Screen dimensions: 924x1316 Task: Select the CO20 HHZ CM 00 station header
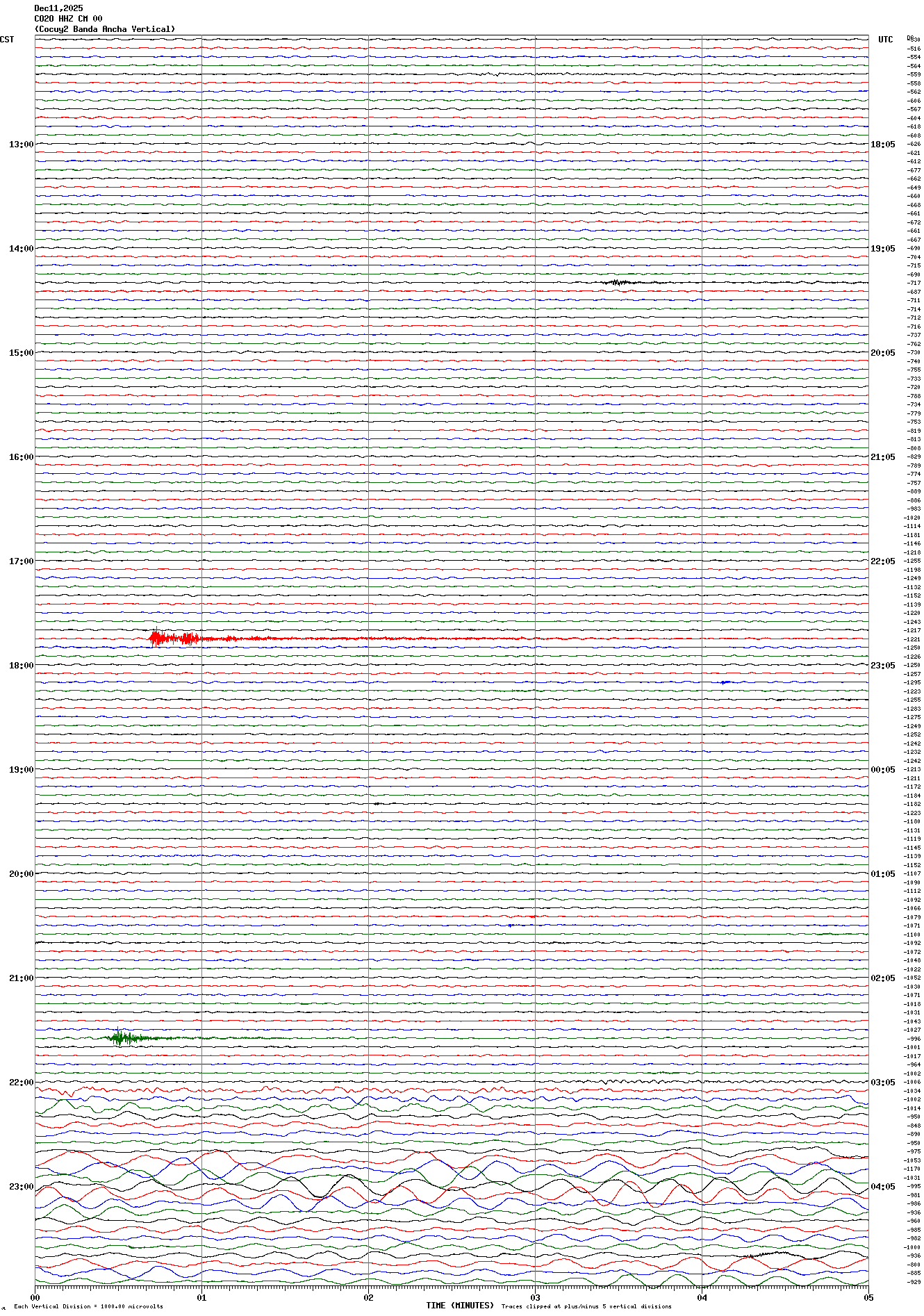click(x=68, y=19)
